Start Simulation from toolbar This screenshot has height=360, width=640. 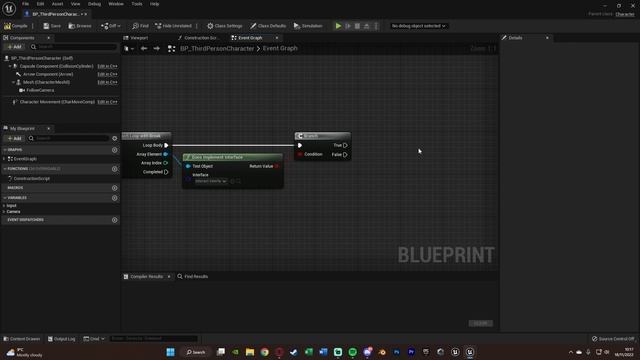coord(308,26)
